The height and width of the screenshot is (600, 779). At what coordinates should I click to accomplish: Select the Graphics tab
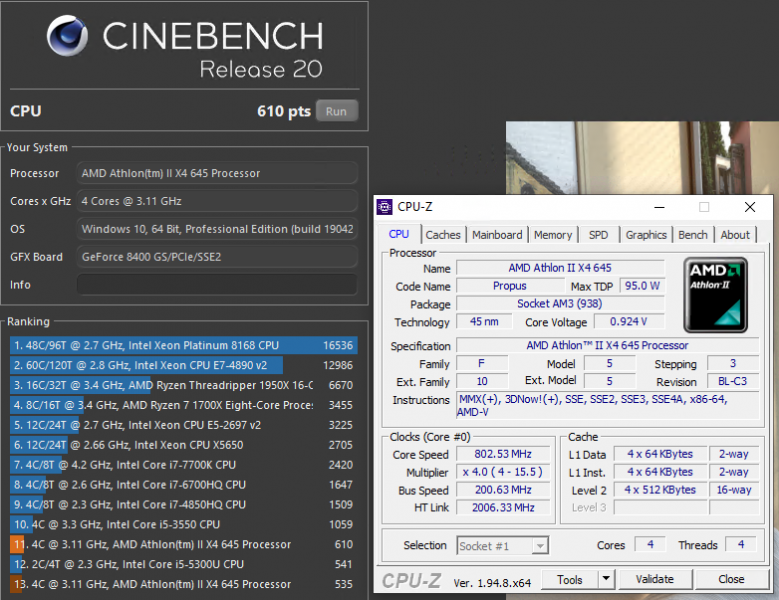[646, 235]
